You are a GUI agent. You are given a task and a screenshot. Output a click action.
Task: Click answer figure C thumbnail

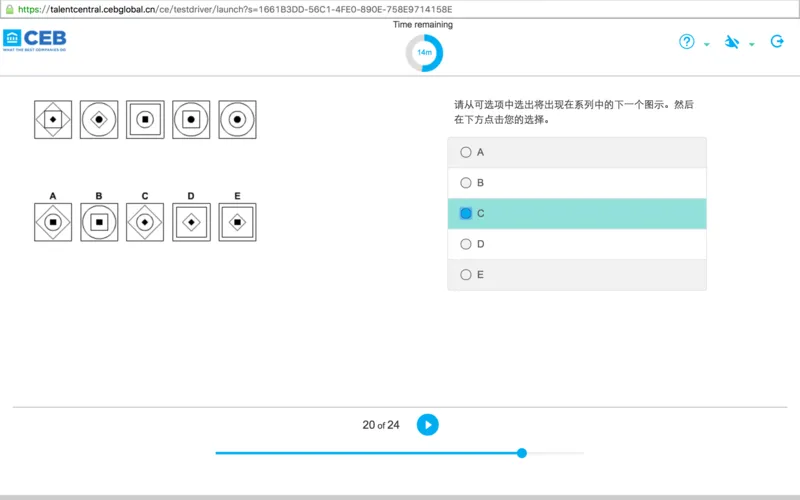coord(145,222)
